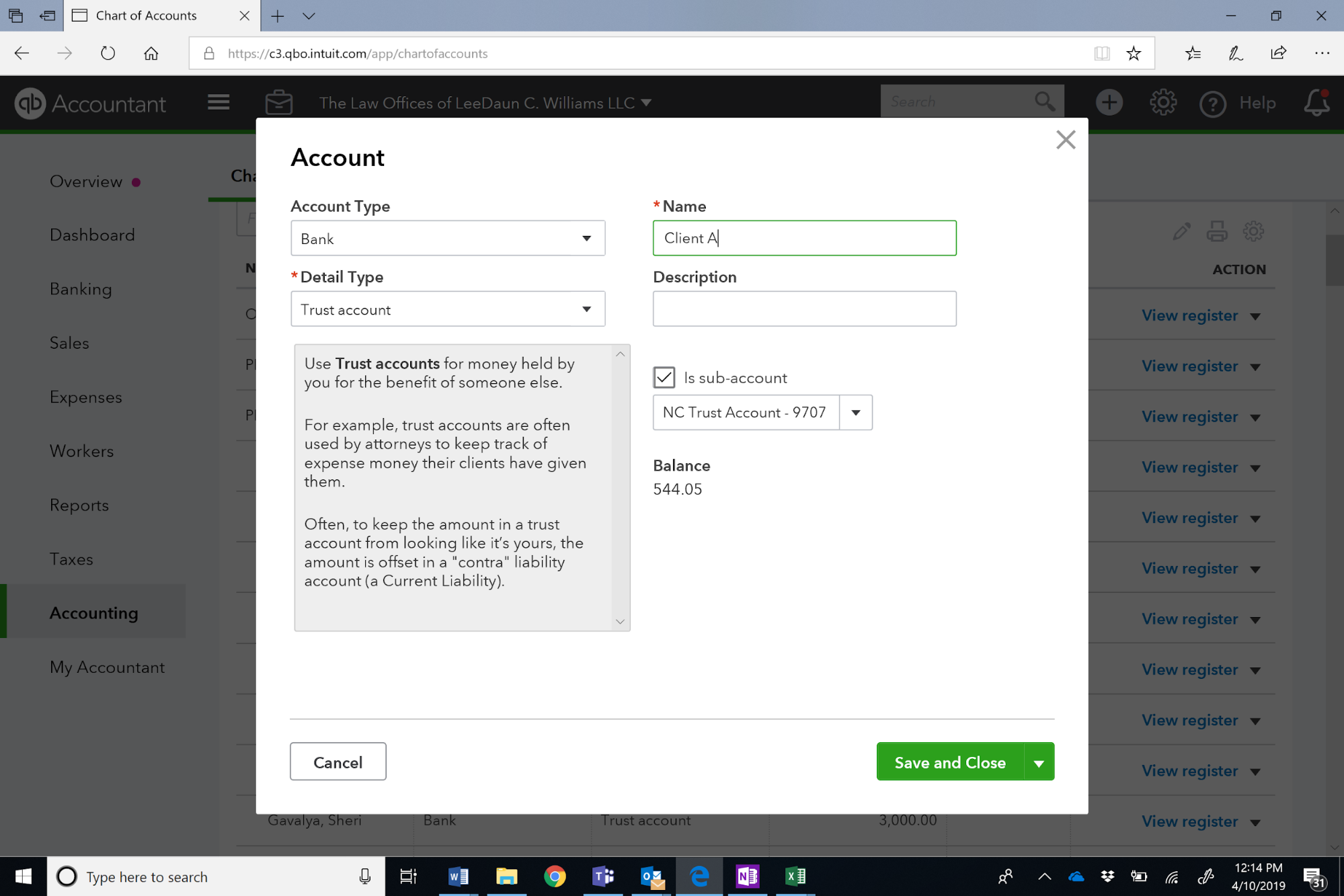The width and height of the screenshot is (1344, 896).
Task: Click the edit pencil icon above the accounts table
Action: [x=1181, y=231]
